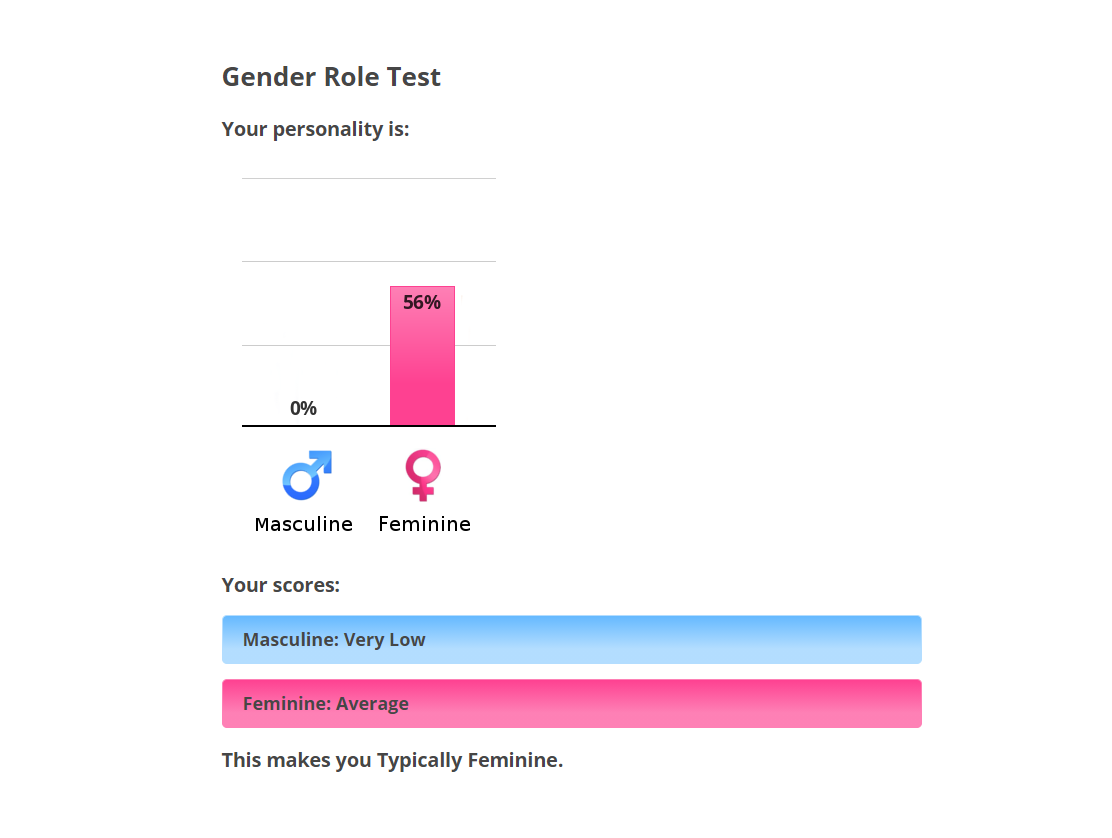
Task: Click the 'Your personality is:' subtitle
Action: tap(316, 129)
